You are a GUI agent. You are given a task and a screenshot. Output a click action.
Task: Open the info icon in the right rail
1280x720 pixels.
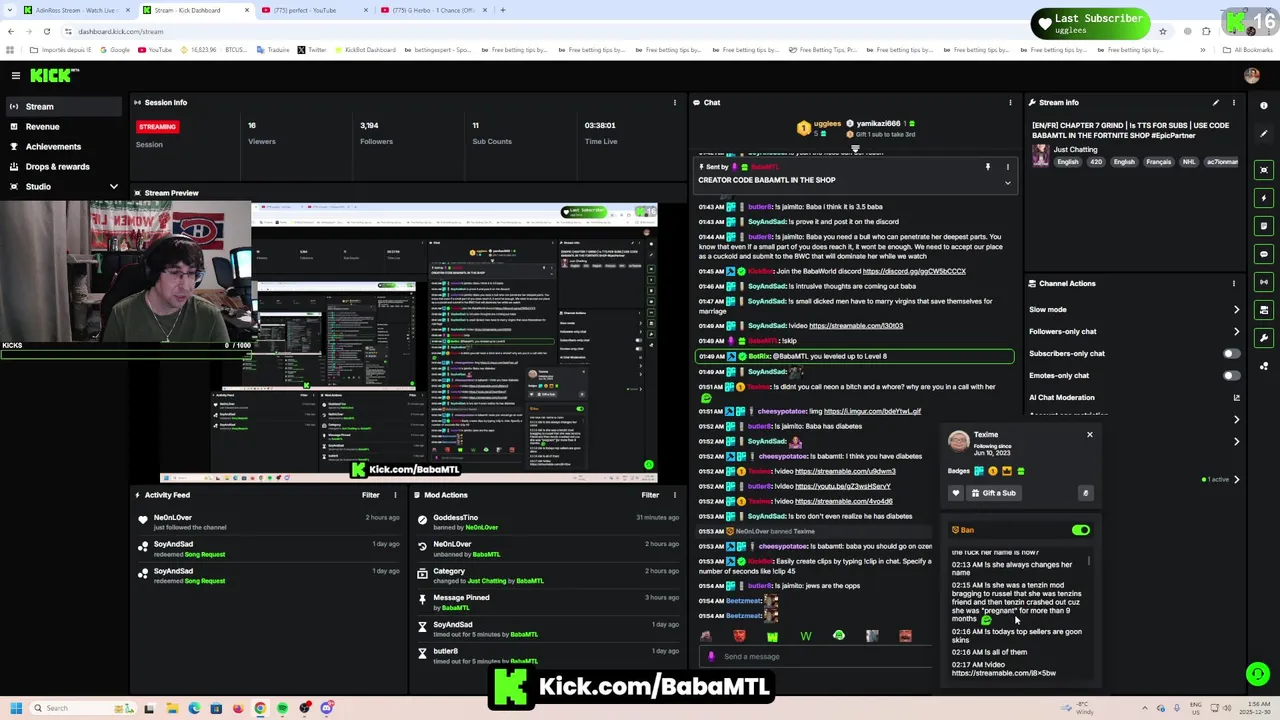[x=1264, y=105]
